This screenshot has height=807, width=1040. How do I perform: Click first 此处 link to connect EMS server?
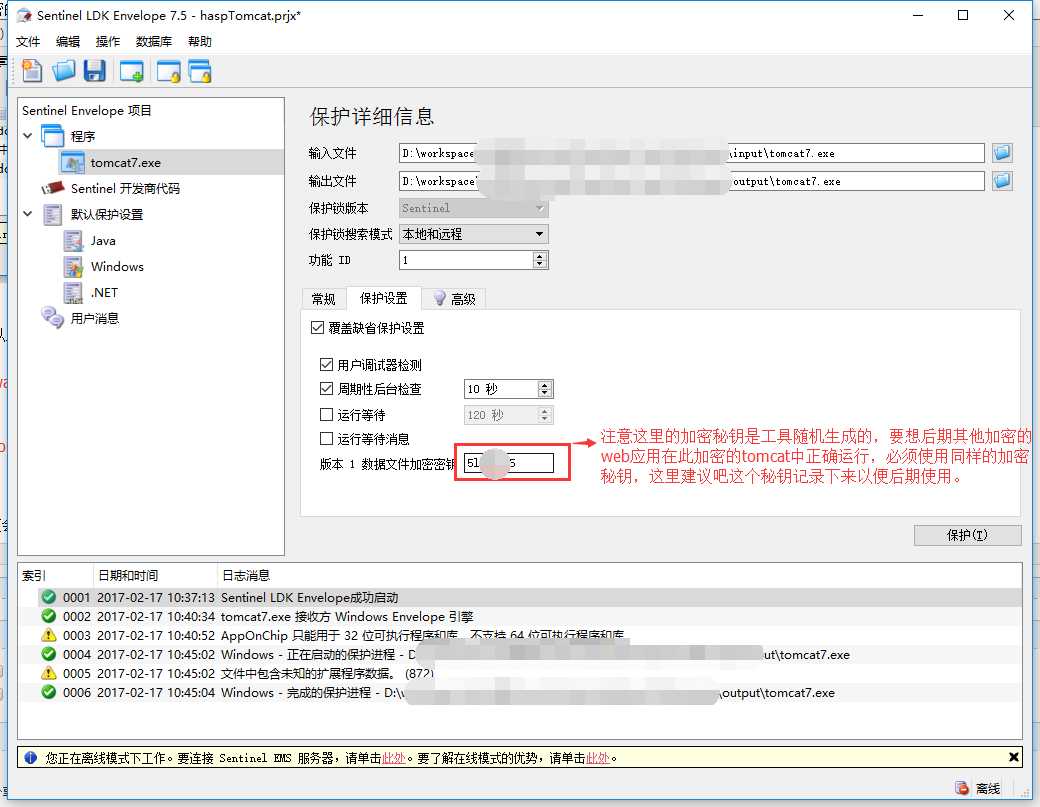coord(393,757)
